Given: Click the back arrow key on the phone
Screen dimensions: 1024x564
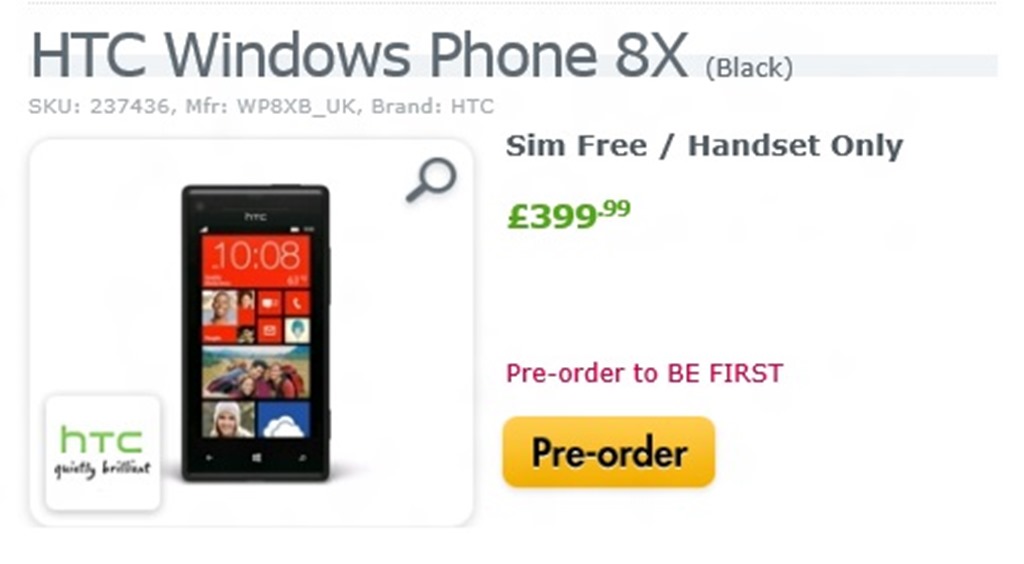Looking at the screenshot, I should [209, 458].
